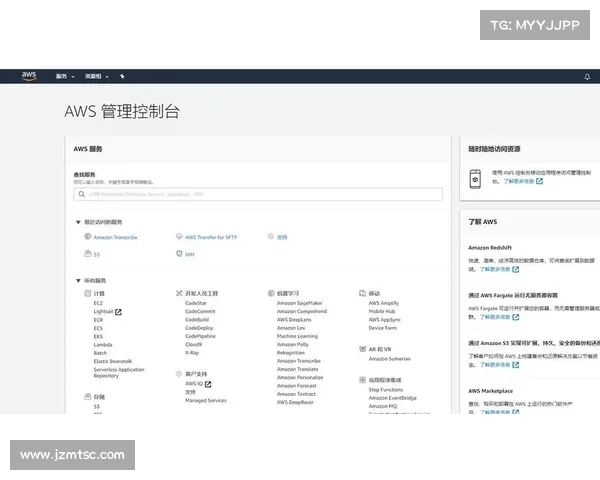Image resolution: width=600 pixels, height=480 pixels.
Task: Open ECR service
Action: pos(98,320)
